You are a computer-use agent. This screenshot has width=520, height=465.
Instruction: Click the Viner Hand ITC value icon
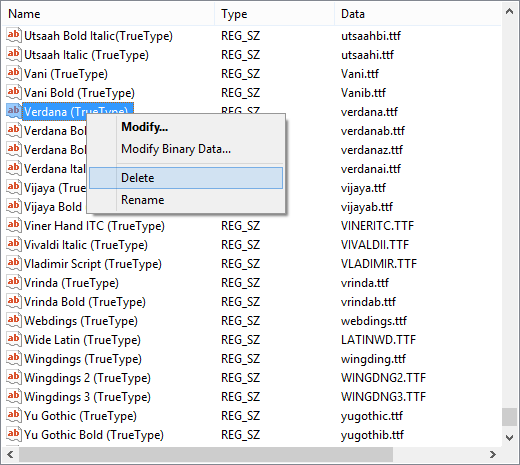tap(13, 225)
